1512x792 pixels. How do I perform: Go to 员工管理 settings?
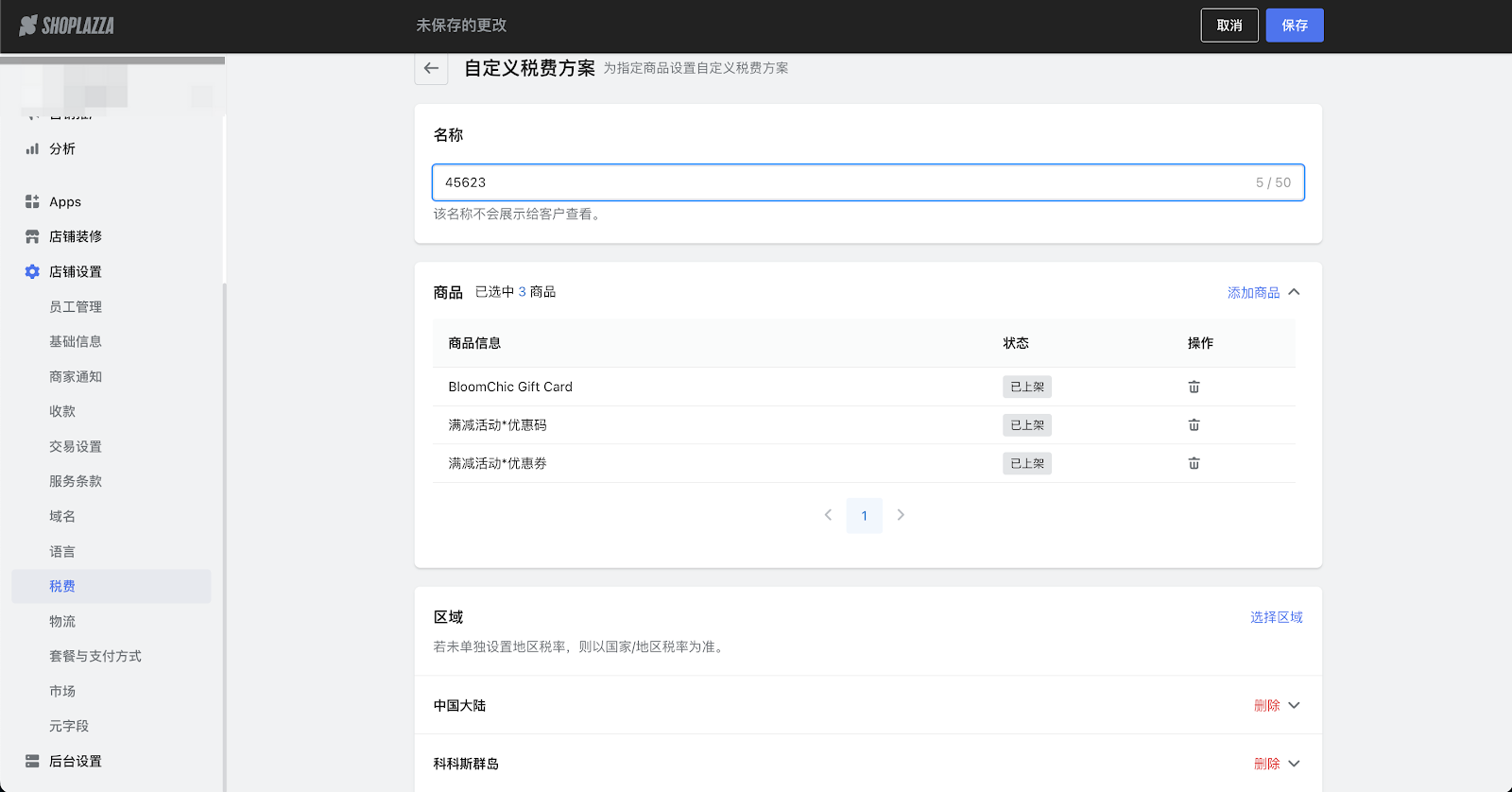[76, 307]
